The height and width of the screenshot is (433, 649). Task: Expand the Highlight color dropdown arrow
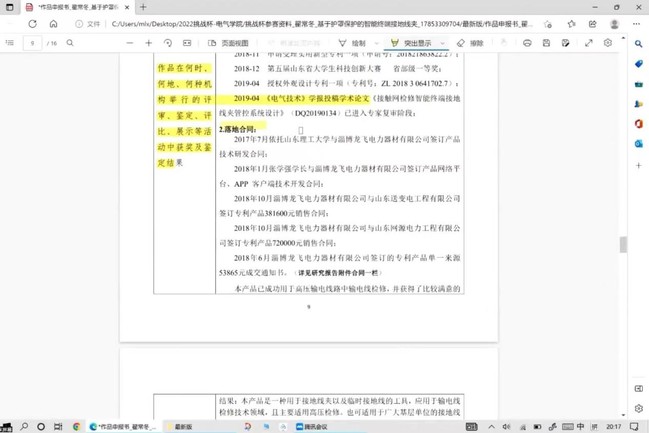click(442, 43)
